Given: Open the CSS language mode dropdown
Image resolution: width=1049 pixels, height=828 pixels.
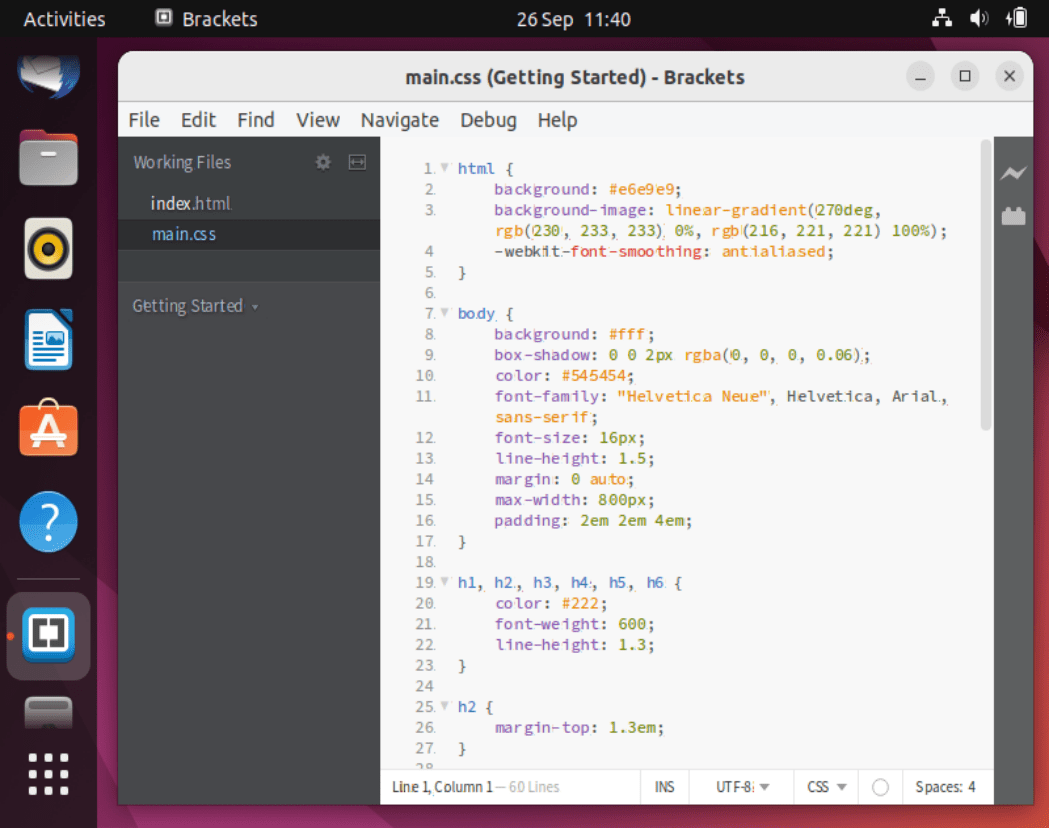Looking at the screenshot, I should tap(825, 787).
